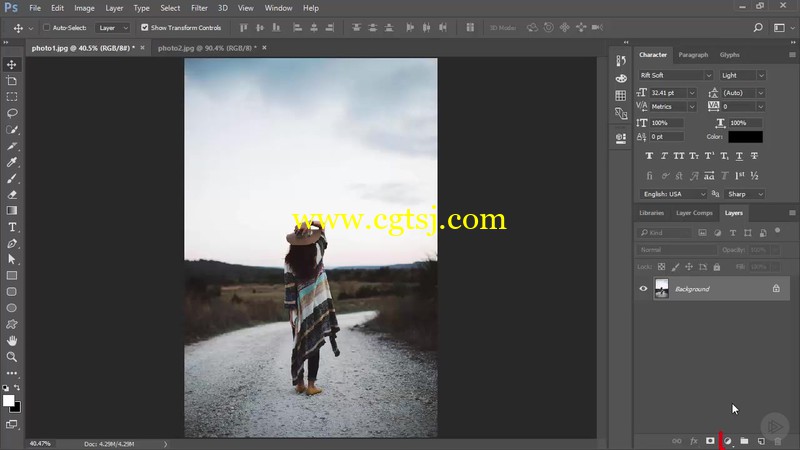
Task: Open the Auto-Select Layer dropdown
Action: point(112,28)
